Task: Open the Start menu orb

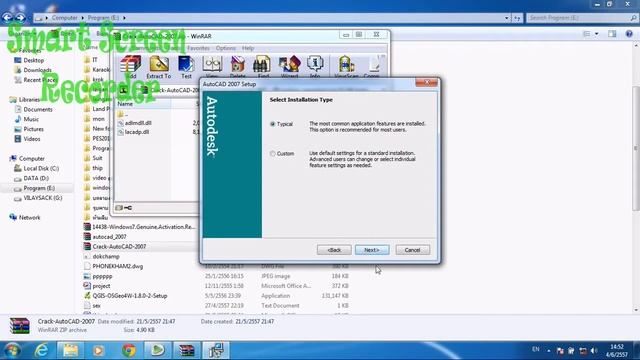Action: [12, 350]
